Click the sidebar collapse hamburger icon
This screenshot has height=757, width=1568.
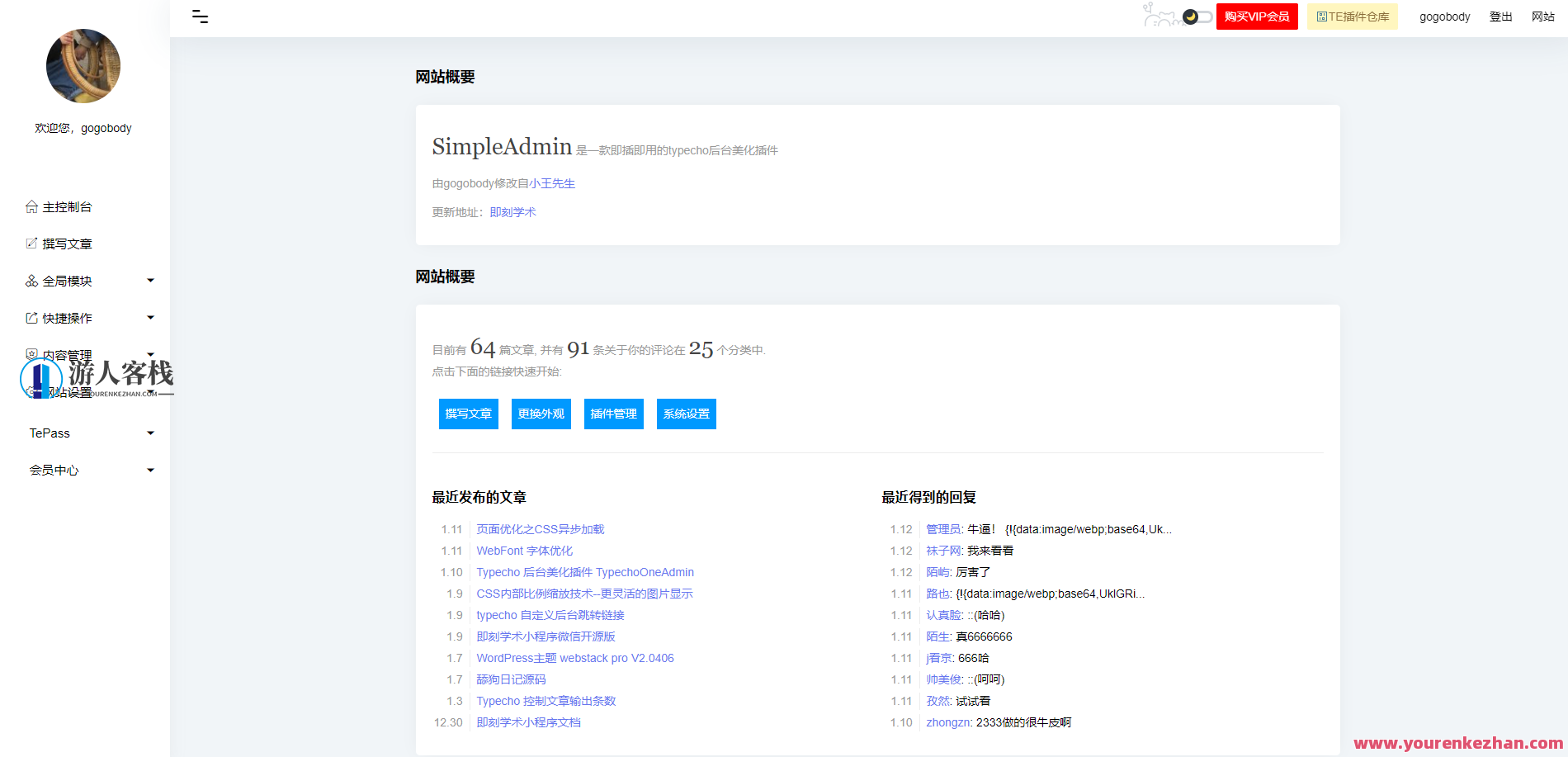[199, 16]
